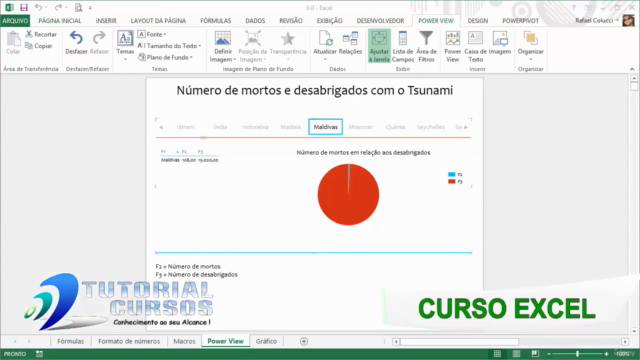The image size is (640, 360).
Task: Switch to the REVISÃO tab
Action: (291, 20)
